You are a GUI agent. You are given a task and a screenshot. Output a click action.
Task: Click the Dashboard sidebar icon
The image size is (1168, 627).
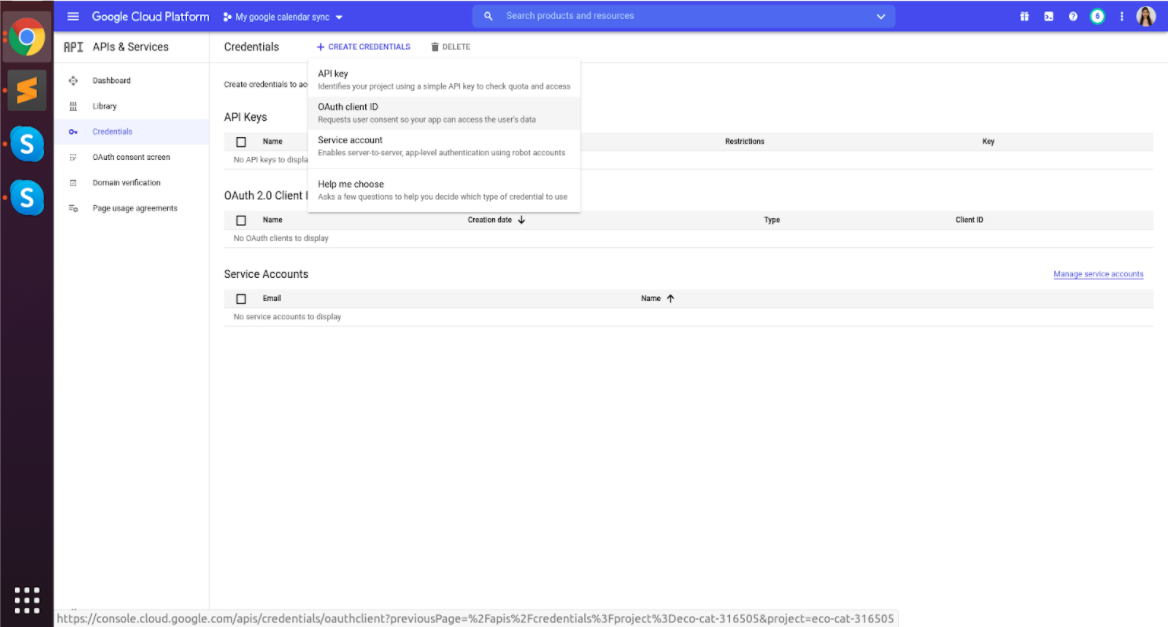click(x=73, y=80)
